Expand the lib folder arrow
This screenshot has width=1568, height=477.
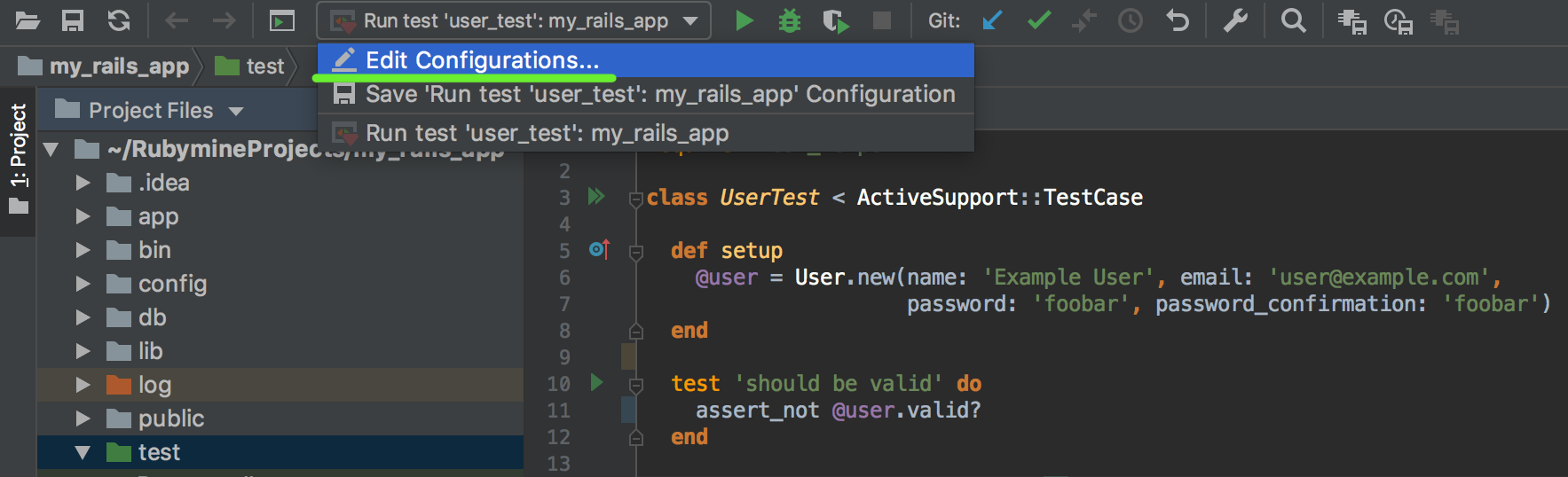click(83, 351)
